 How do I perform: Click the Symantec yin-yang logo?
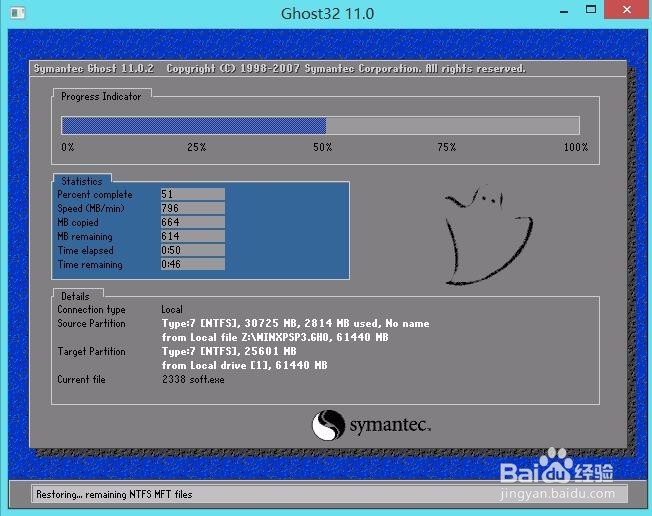pyautogui.click(x=328, y=425)
